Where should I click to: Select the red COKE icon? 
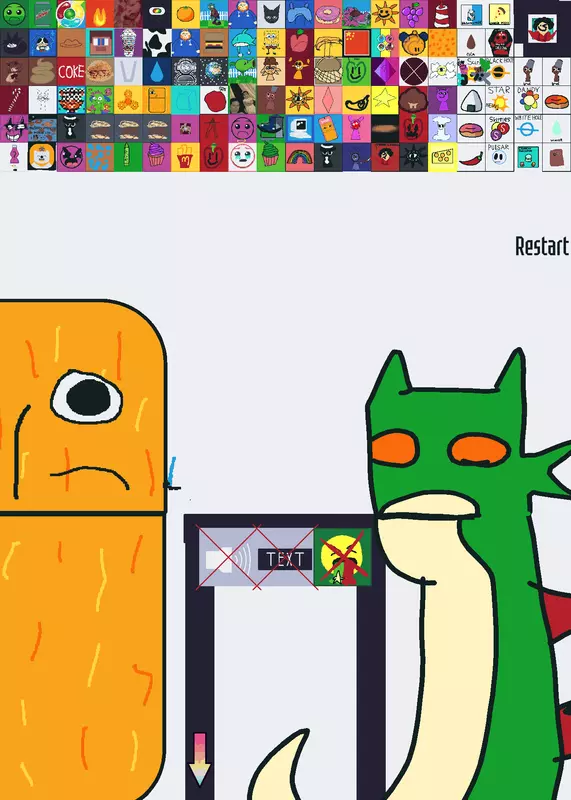pos(71,72)
